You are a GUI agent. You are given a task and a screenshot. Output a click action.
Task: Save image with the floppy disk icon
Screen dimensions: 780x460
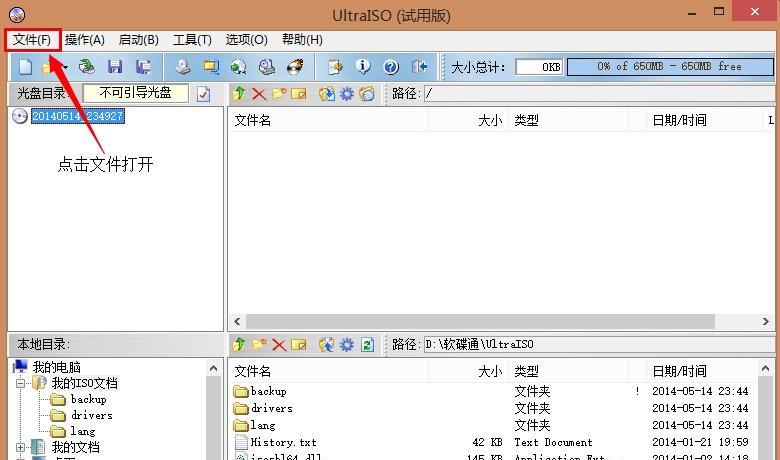tap(115, 67)
